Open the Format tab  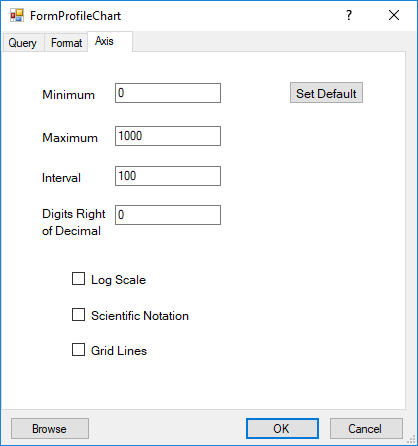[x=66, y=43]
